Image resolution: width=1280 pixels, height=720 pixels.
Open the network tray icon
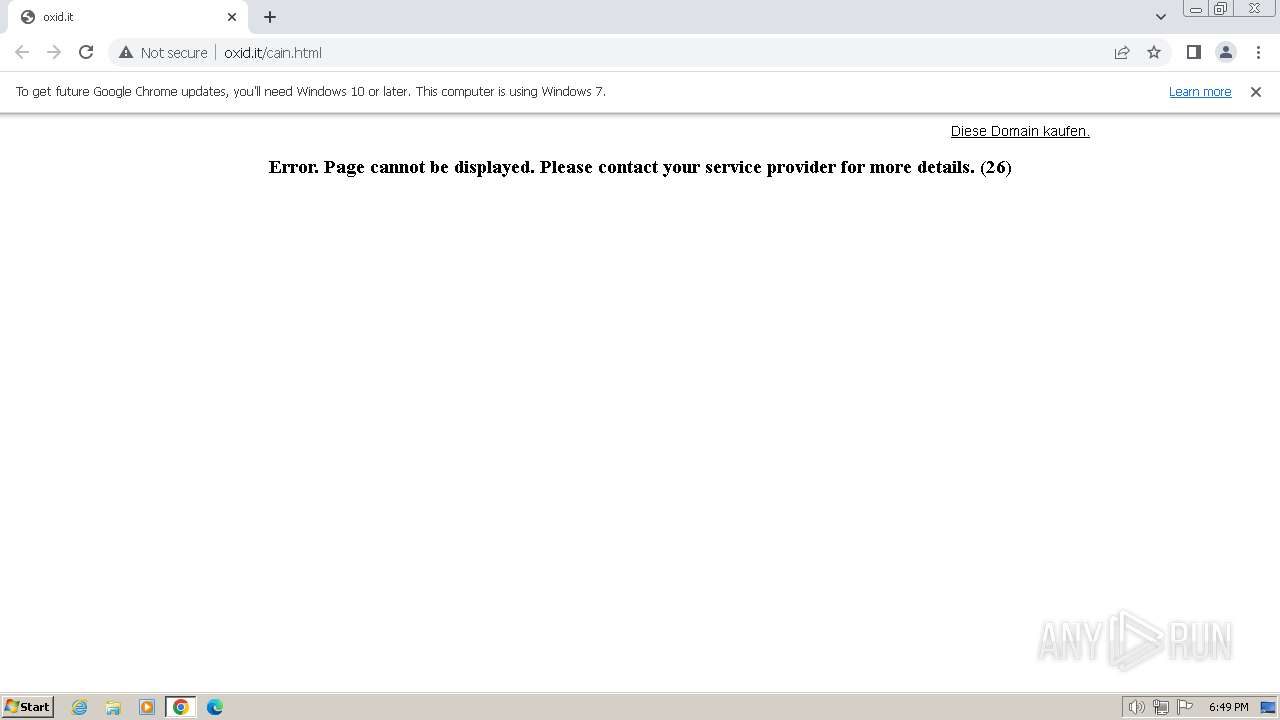pos(1161,707)
